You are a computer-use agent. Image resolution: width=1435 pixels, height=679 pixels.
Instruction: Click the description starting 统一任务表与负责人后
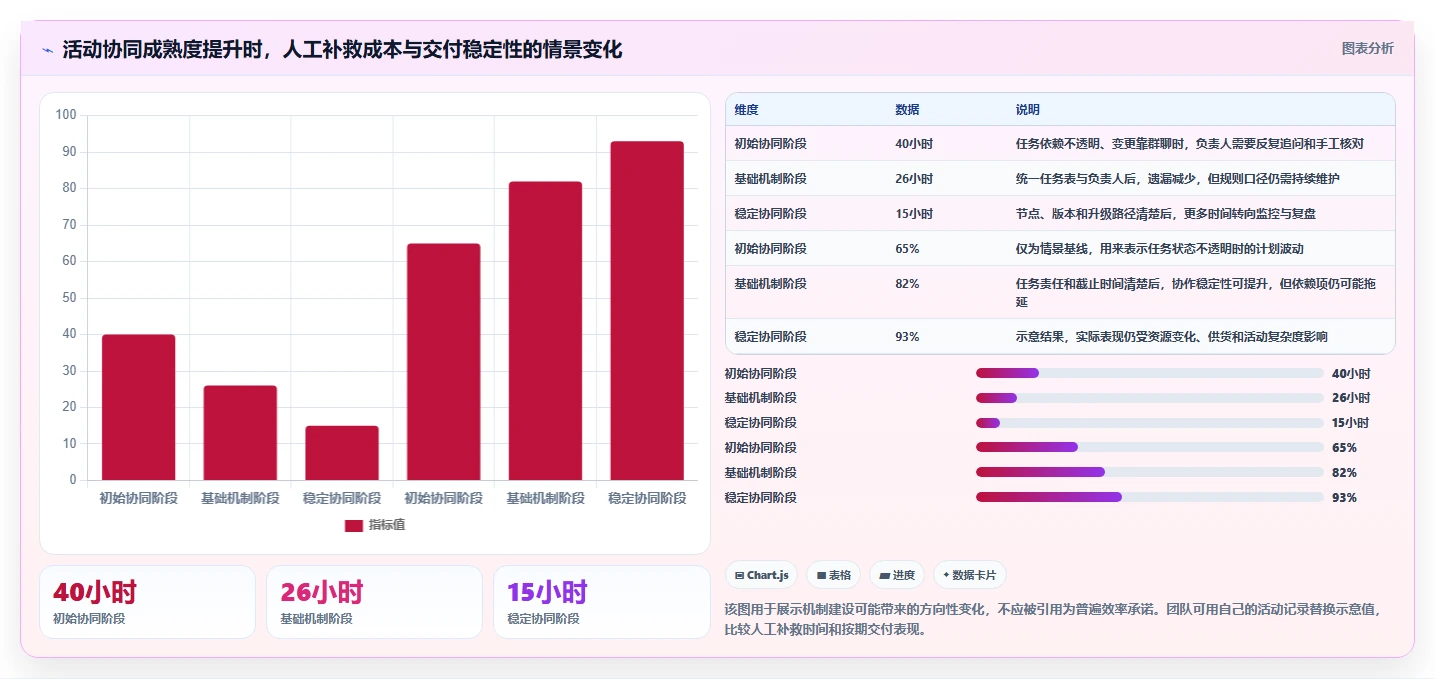(1177, 178)
